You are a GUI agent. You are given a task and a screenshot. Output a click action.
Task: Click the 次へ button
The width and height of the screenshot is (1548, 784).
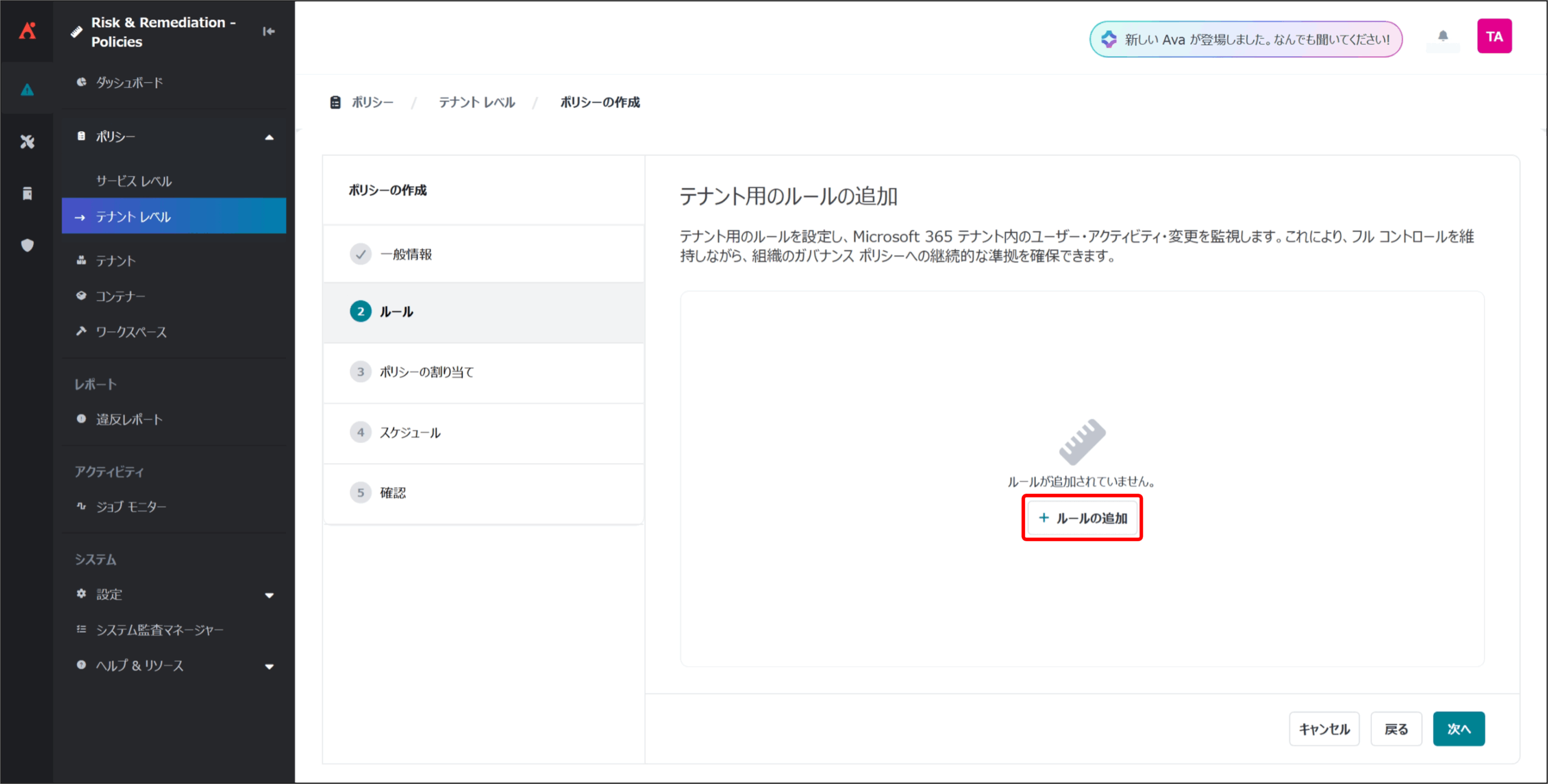pos(1458,729)
